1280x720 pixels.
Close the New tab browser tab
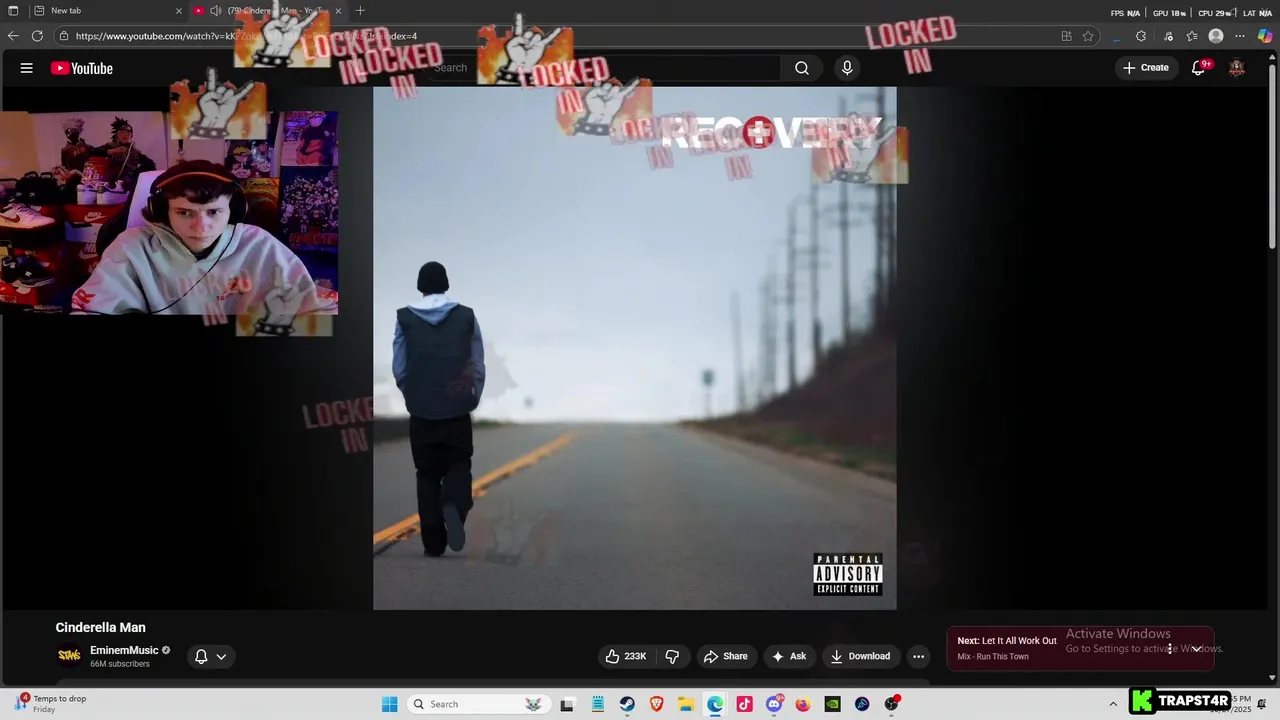[179, 11]
